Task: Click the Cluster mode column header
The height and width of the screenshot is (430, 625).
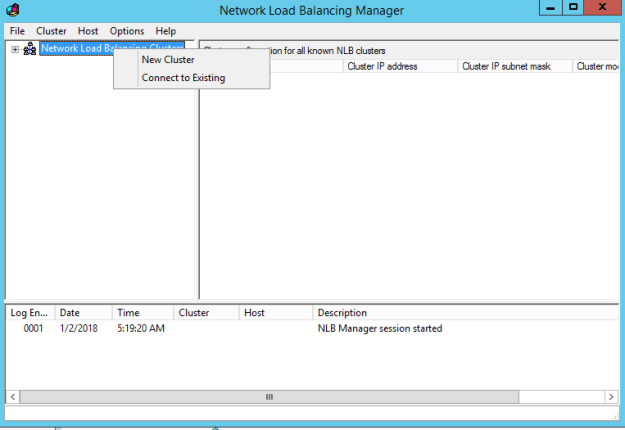Action: pos(597,66)
